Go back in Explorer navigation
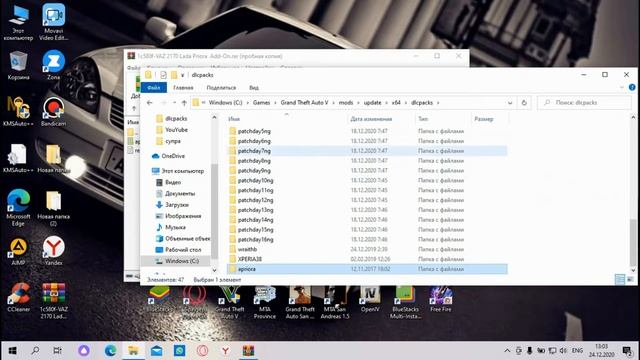 tap(150, 103)
